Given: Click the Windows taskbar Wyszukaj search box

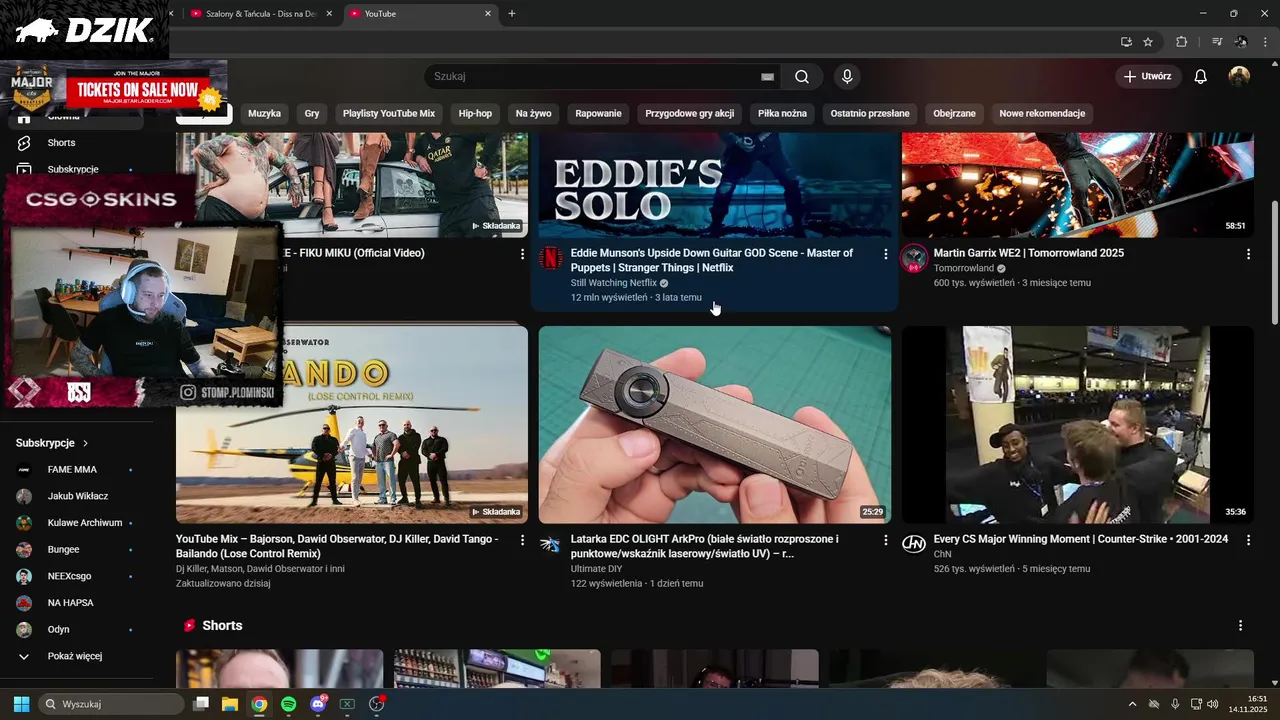Looking at the screenshot, I should [111, 704].
